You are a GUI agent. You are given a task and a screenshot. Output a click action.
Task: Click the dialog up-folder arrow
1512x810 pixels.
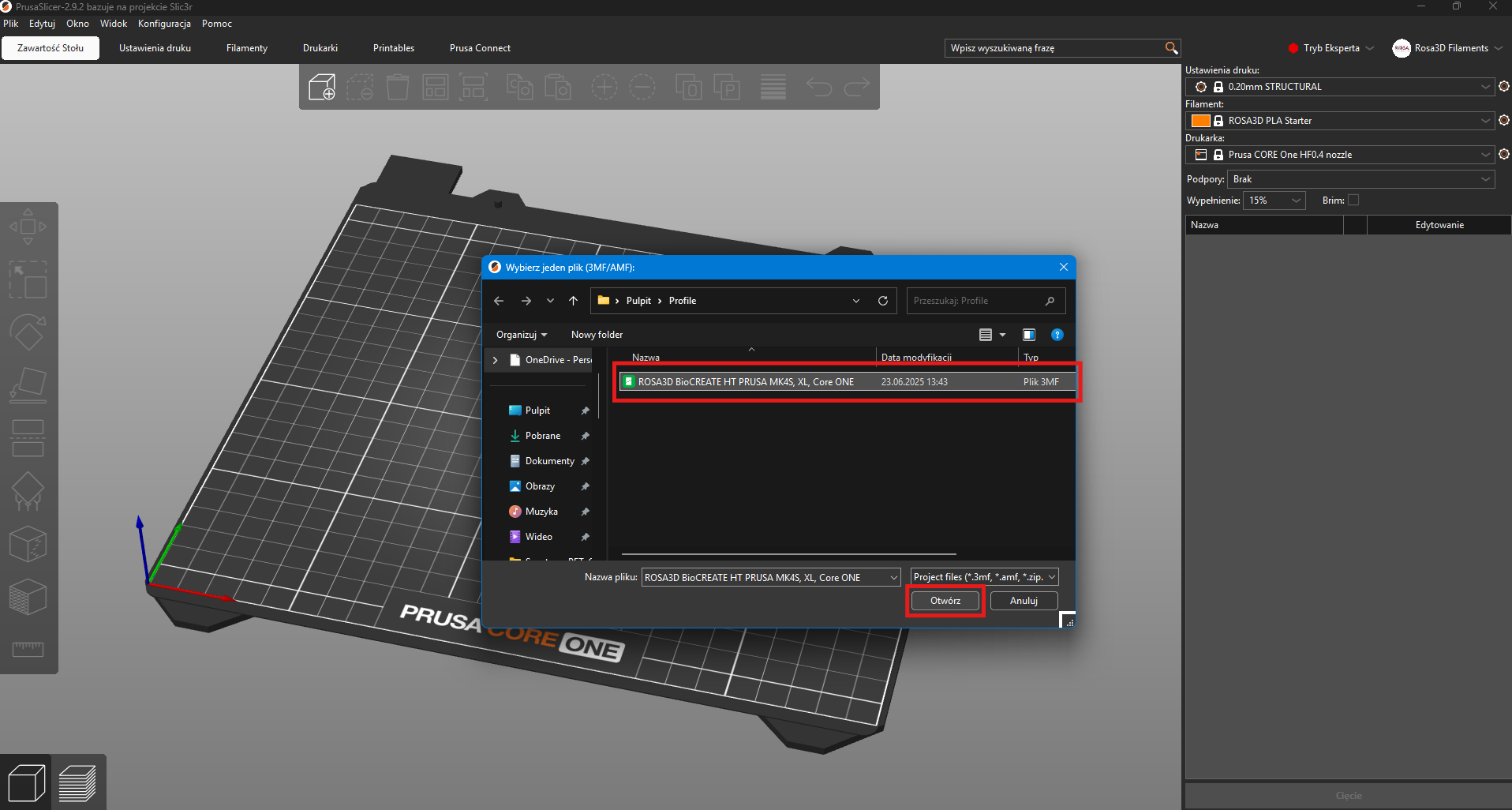click(574, 301)
